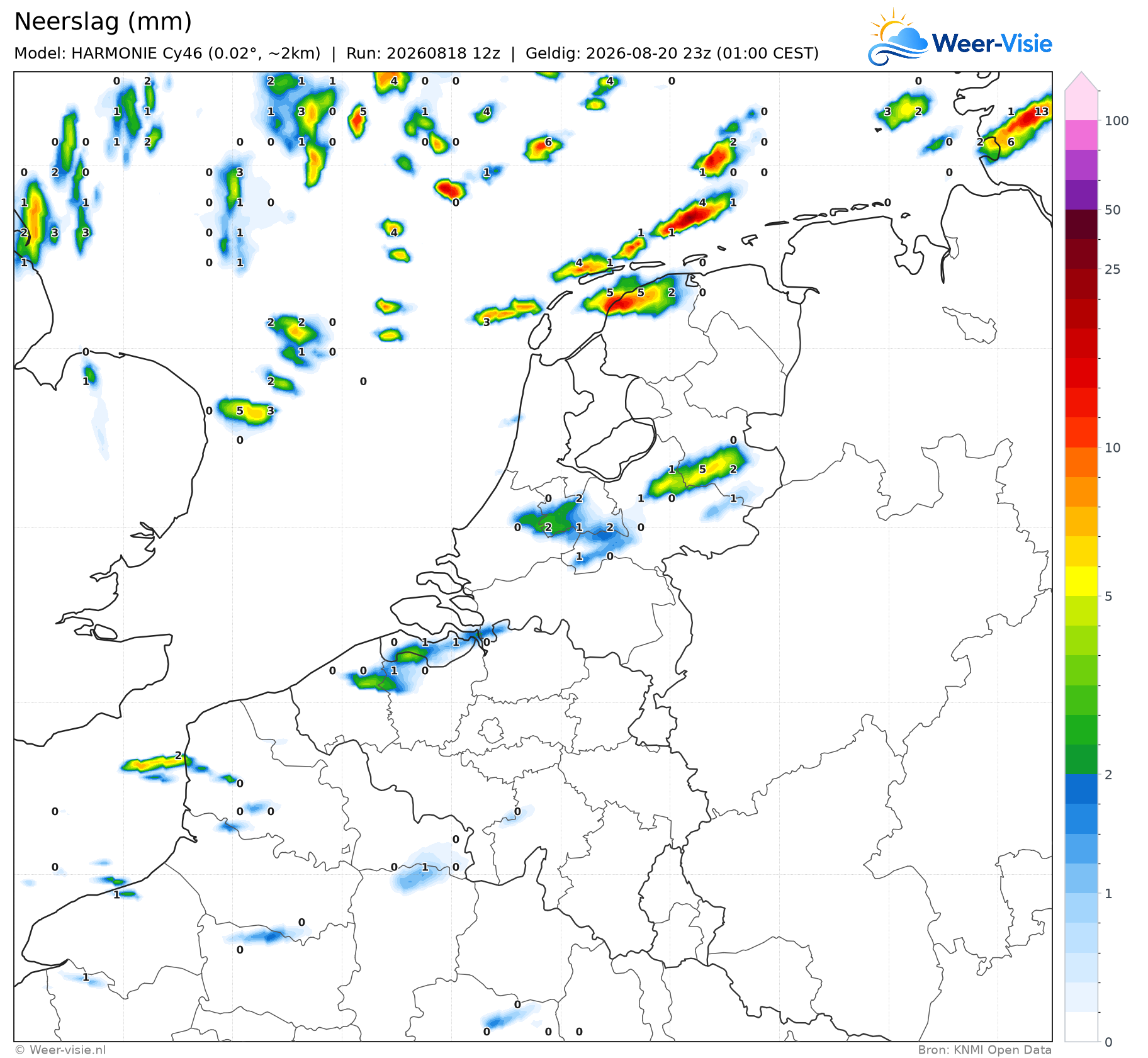Click the © Weer-visie.nl copyright link

coord(60,1050)
